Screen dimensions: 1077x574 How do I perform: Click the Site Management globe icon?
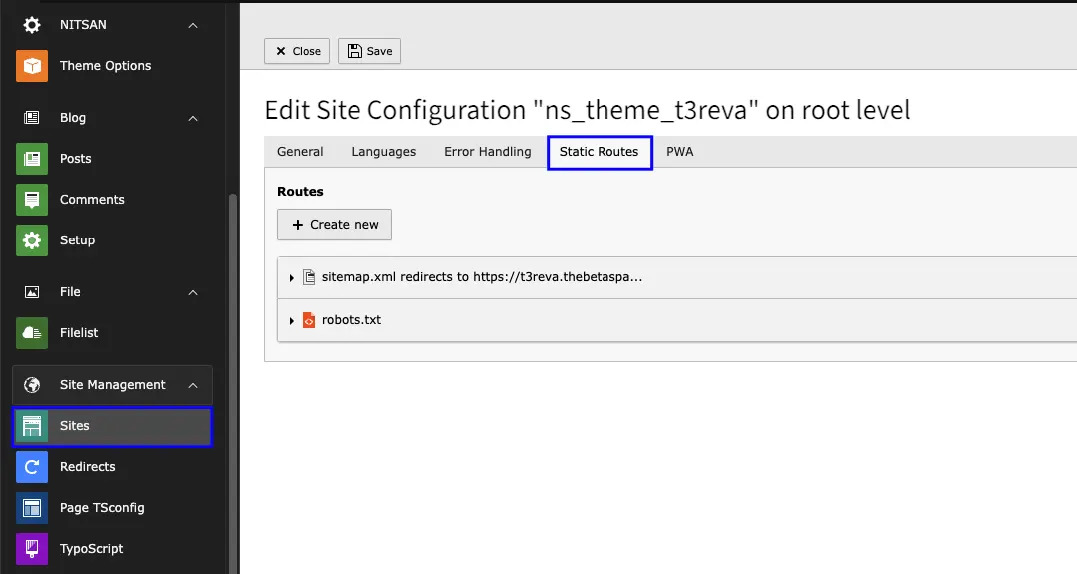pyautogui.click(x=32, y=384)
